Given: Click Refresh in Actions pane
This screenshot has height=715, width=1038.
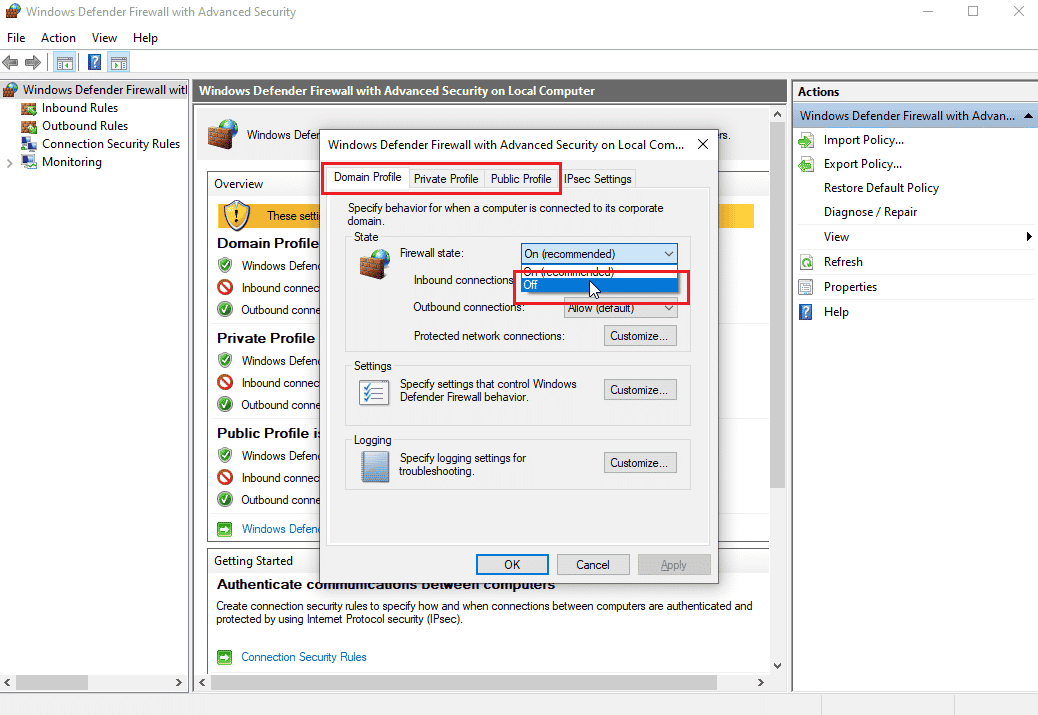Looking at the screenshot, I should click(843, 262).
